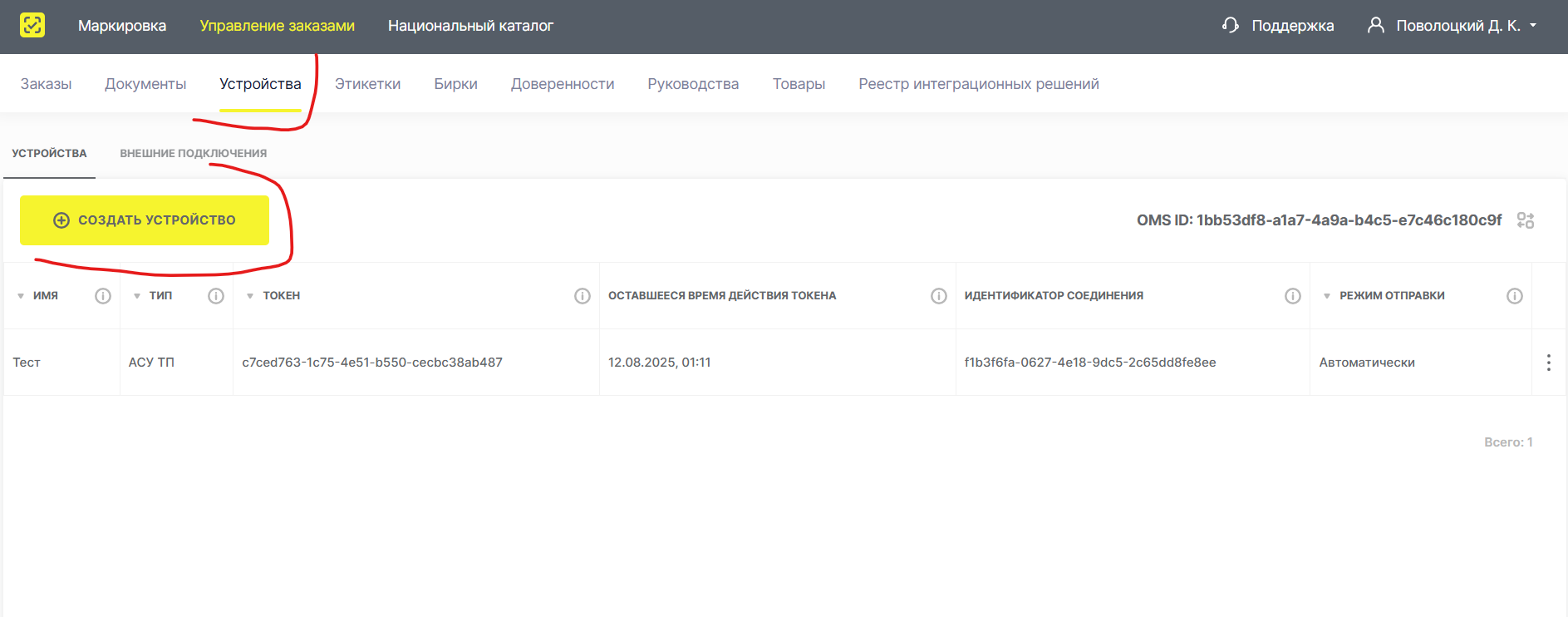Open the Этикетки tab
The width and height of the screenshot is (1568, 617).
point(367,84)
